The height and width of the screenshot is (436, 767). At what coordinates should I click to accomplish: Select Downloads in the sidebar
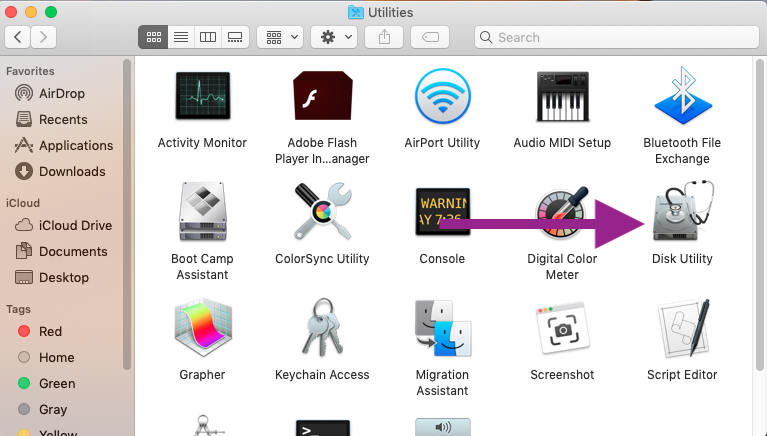pyautogui.click(x=61, y=171)
